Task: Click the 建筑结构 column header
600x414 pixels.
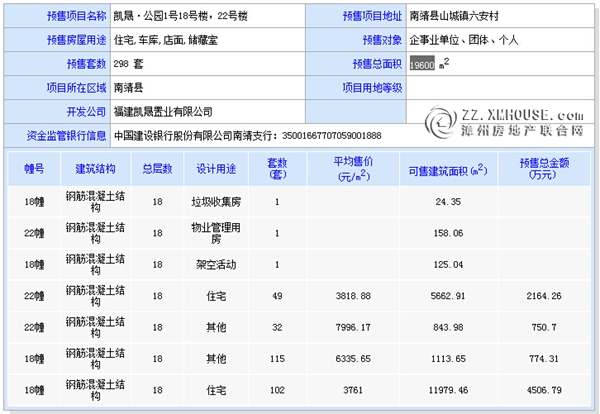Action: 95,168
